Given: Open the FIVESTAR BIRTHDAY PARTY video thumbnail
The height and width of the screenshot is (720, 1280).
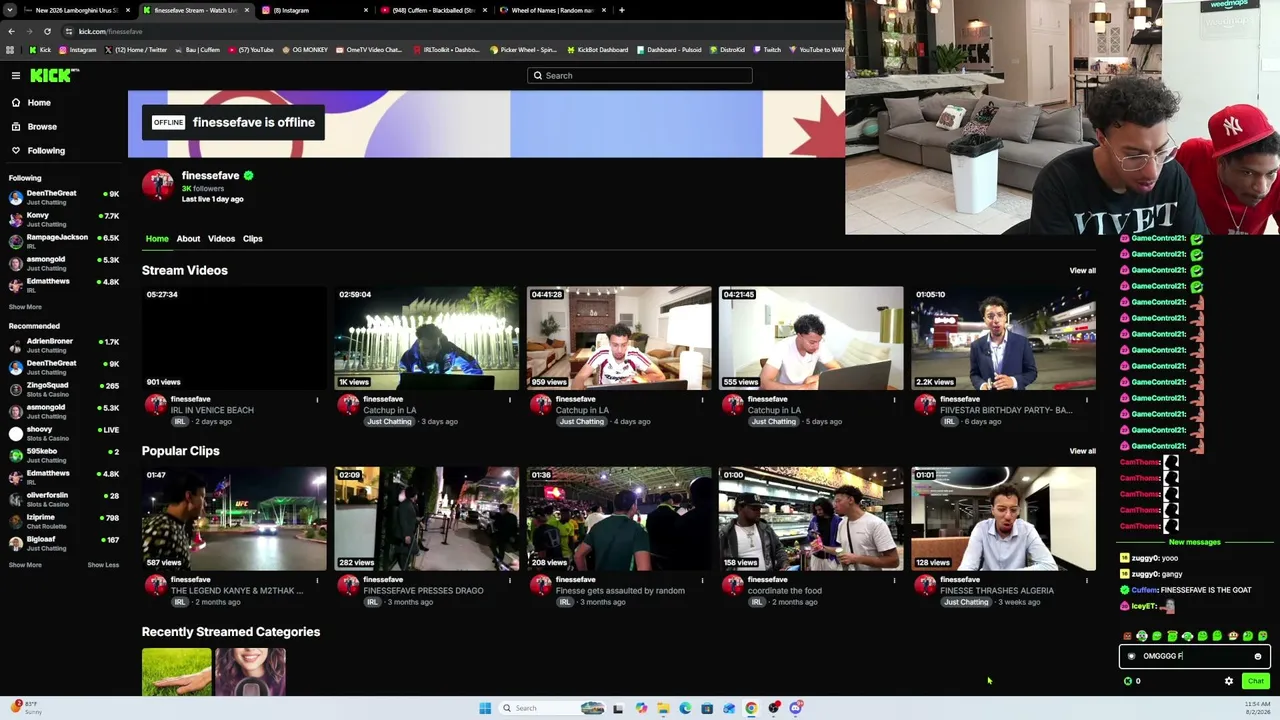Looking at the screenshot, I should point(1003,338).
